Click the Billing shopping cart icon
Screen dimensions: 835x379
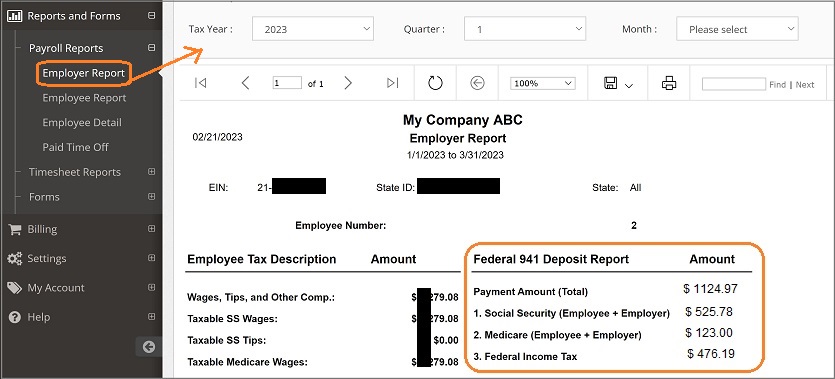coord(14,229)
